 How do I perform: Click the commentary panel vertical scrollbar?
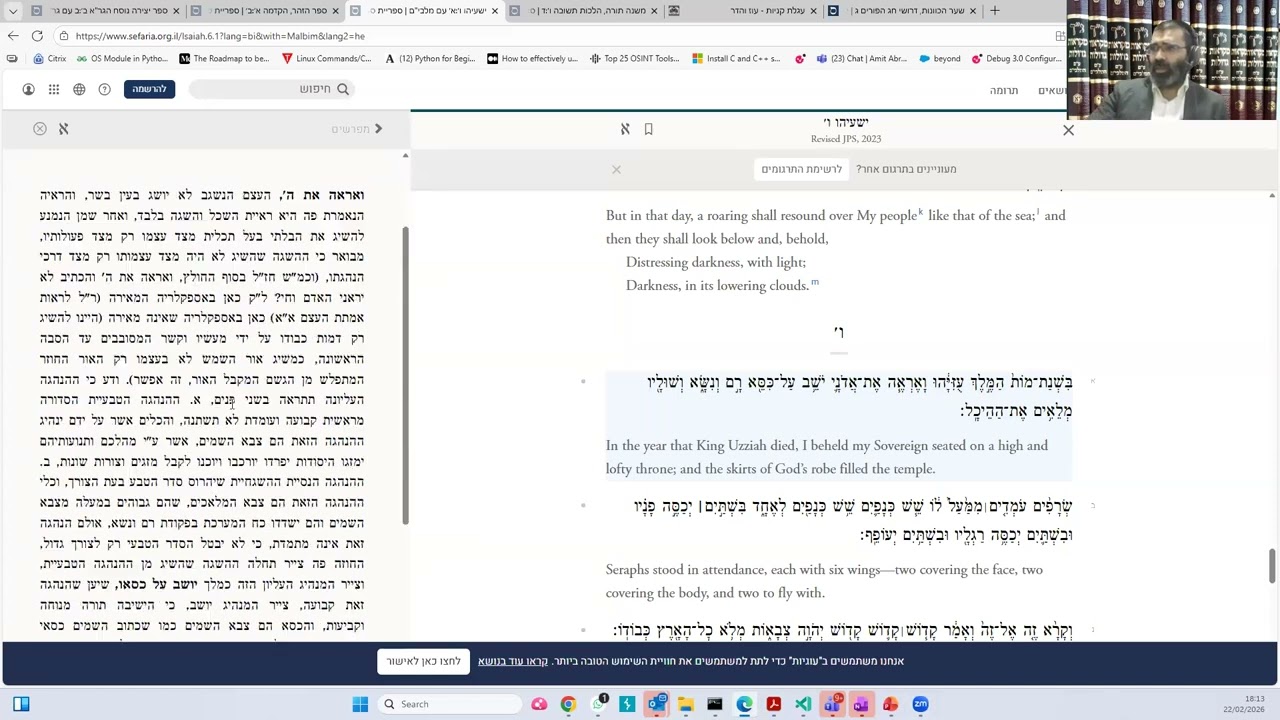[x=405, y=375]
